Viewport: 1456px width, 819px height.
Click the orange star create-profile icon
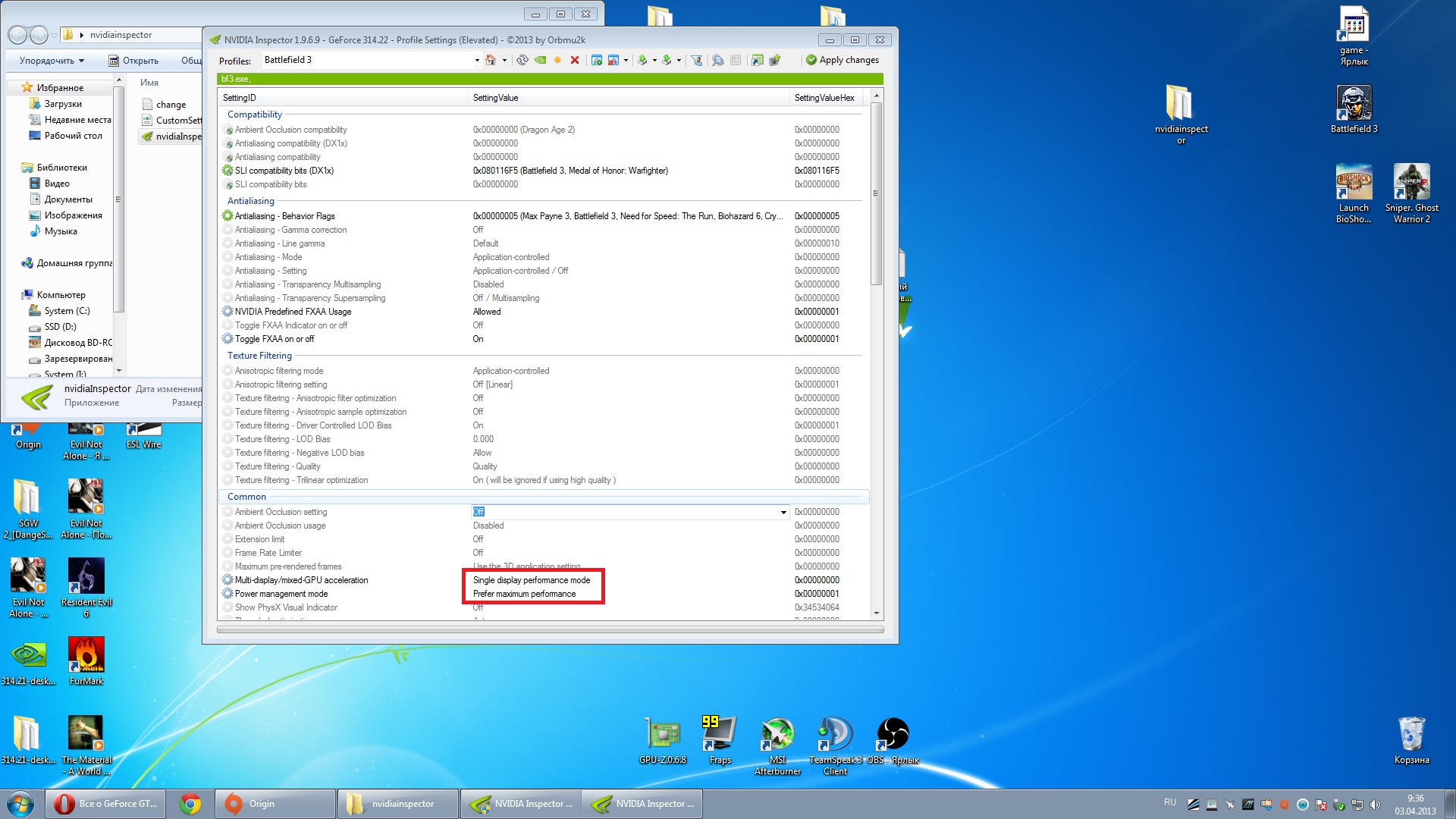pos(557,60)
